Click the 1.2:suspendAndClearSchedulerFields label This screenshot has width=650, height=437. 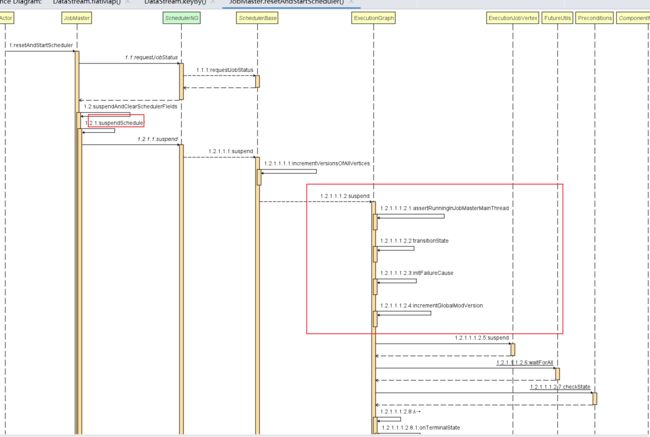click(130, 107)
